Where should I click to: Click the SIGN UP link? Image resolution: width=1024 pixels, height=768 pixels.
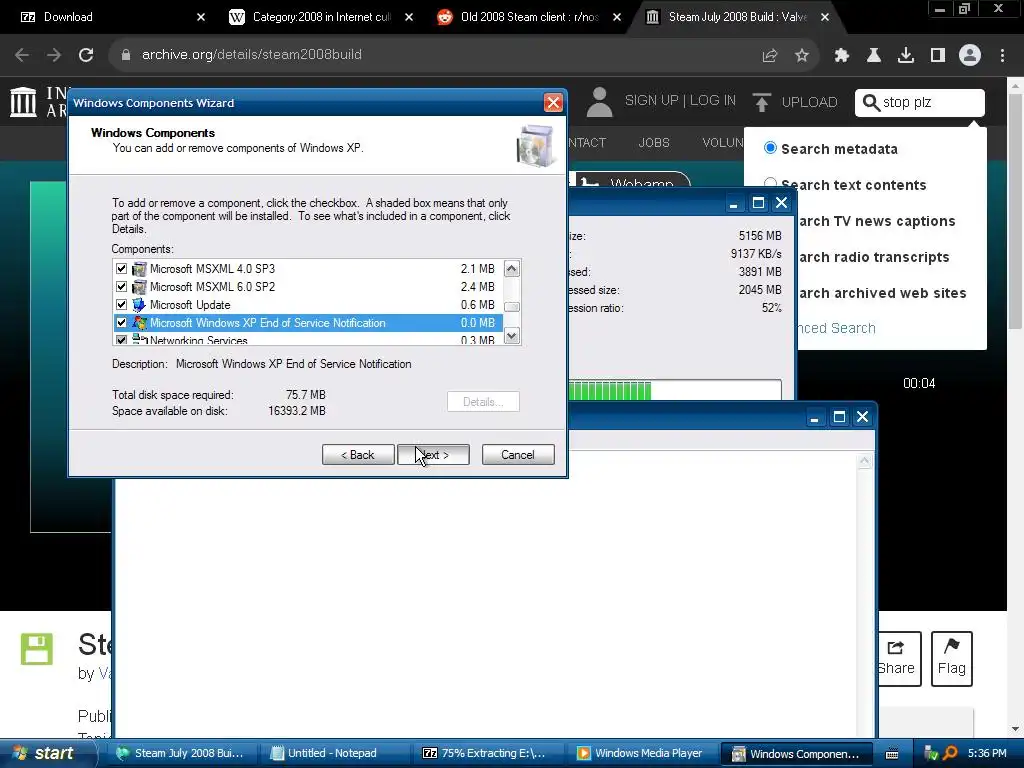[x=651, y=101]
